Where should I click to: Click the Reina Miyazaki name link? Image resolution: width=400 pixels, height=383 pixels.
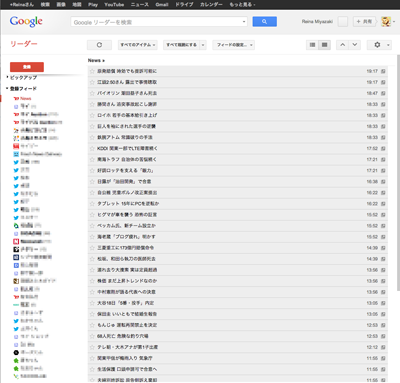[317, 22]
